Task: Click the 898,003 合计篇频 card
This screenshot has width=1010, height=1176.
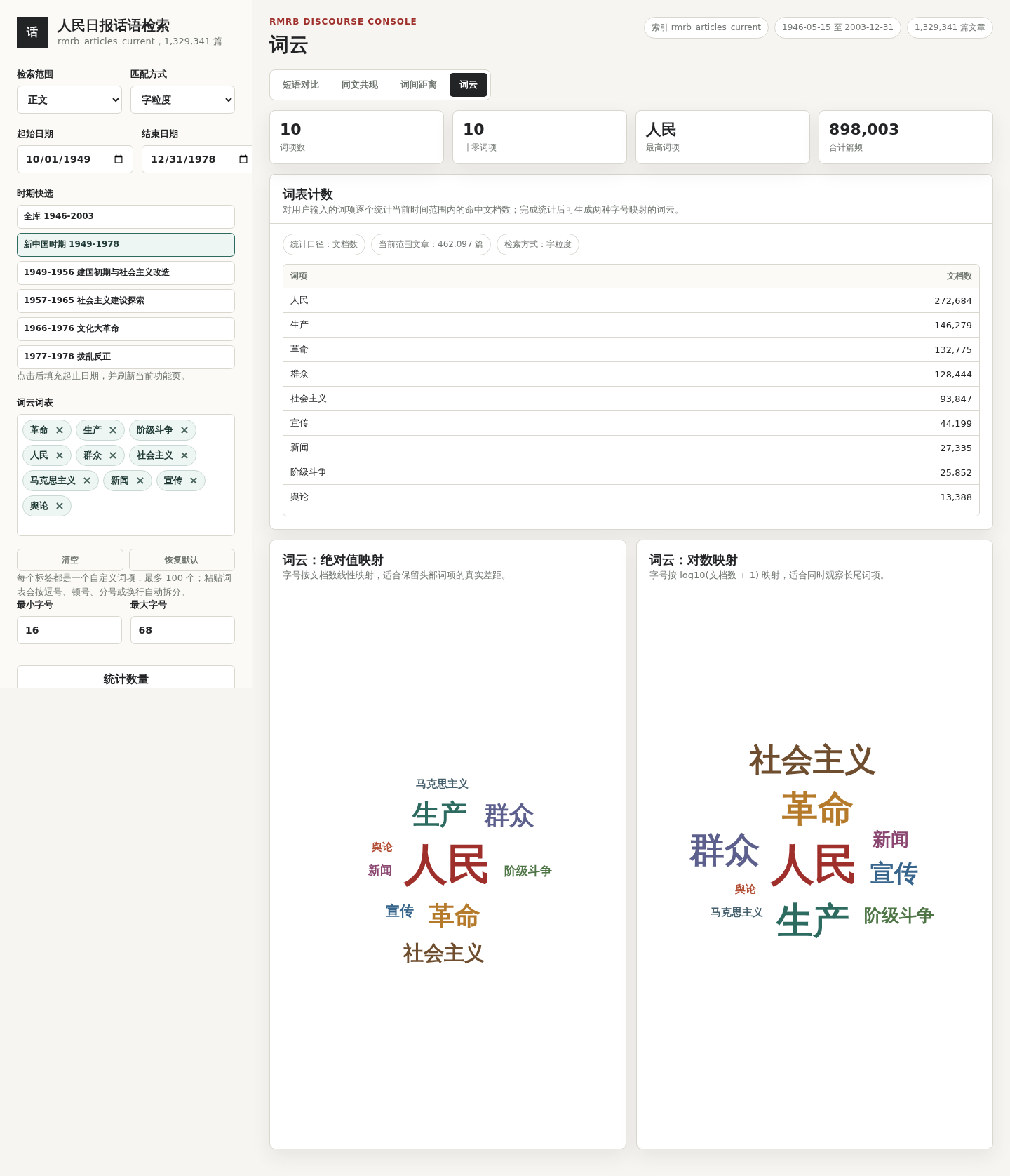Action: pos(905,137)
